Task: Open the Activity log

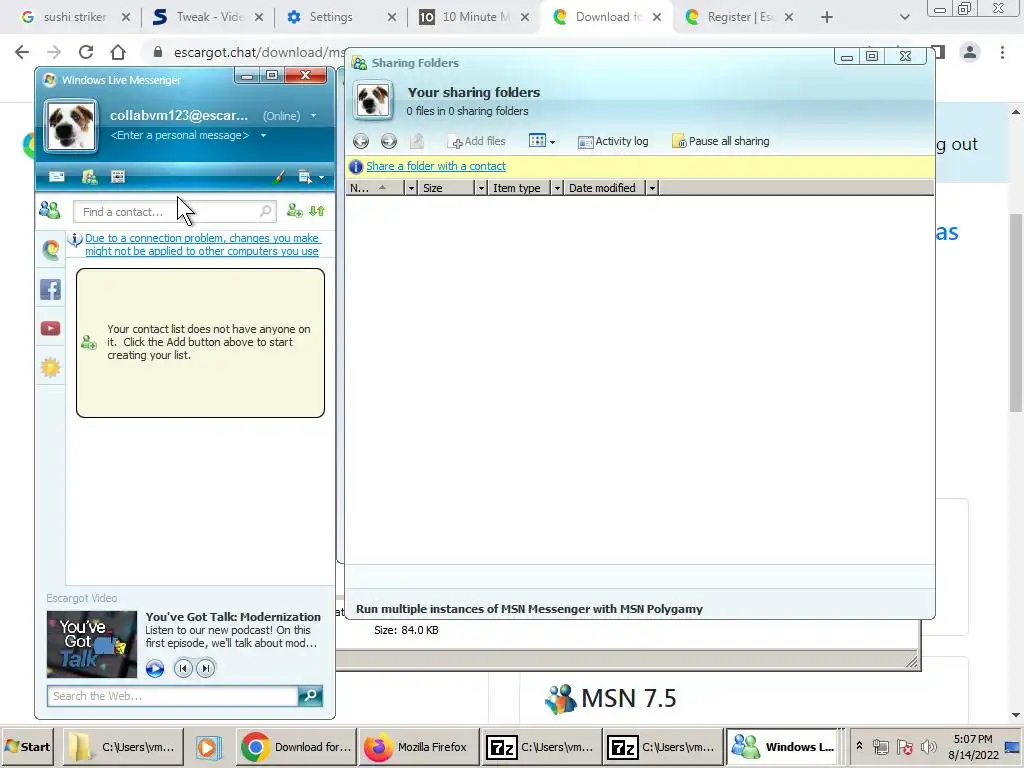Action: pyautogui.click(x=613, y=141)
